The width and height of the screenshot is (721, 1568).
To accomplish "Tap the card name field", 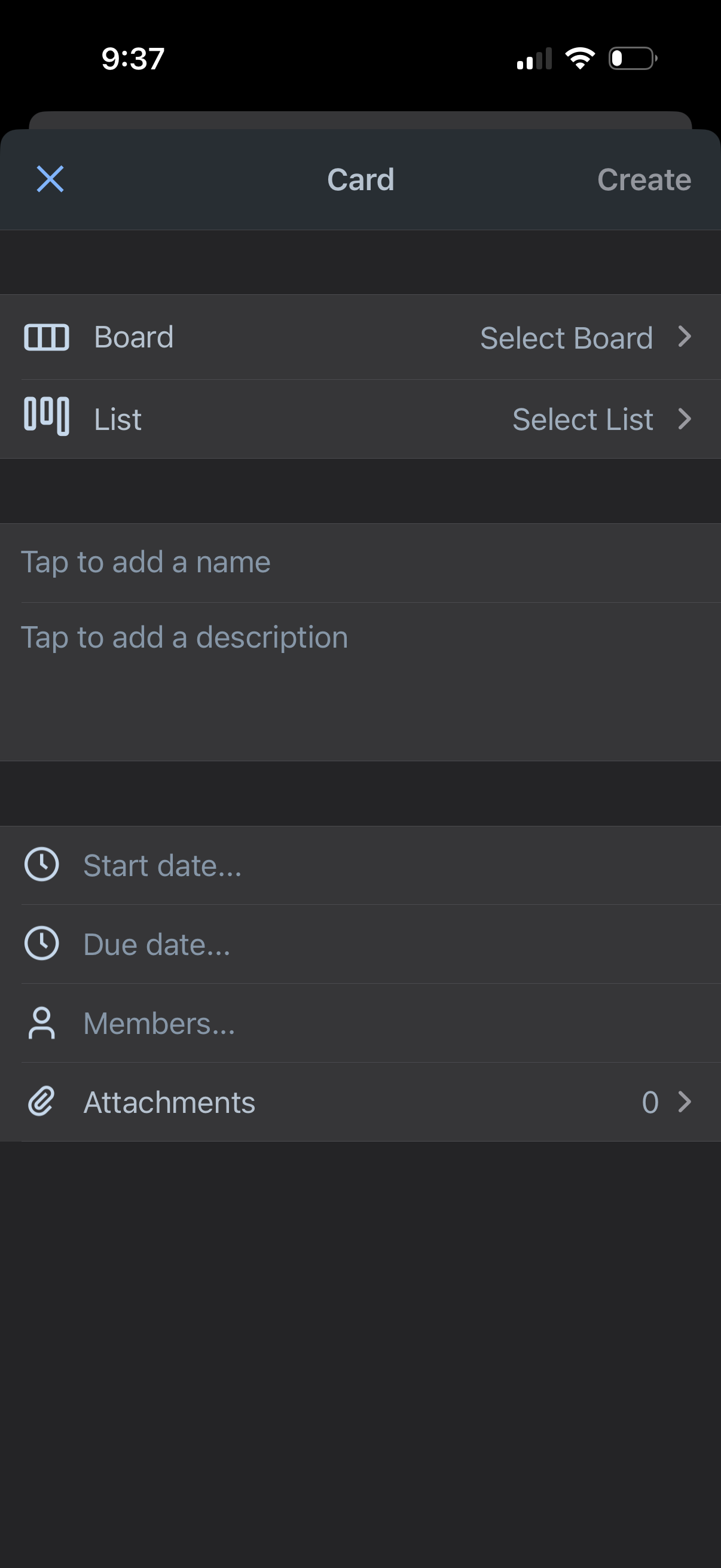I will click(x=359, y=562).
